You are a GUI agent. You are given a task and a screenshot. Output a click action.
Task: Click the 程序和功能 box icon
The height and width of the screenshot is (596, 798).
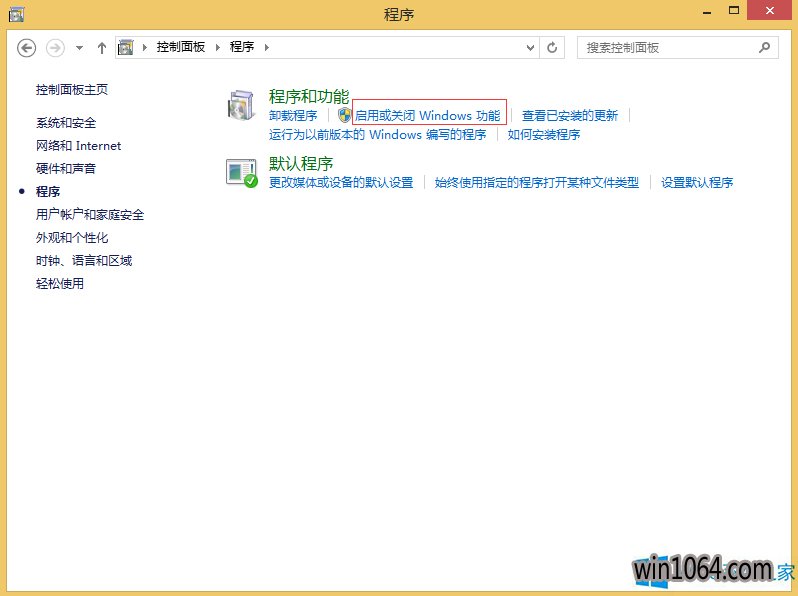click(x=241, y=105)
